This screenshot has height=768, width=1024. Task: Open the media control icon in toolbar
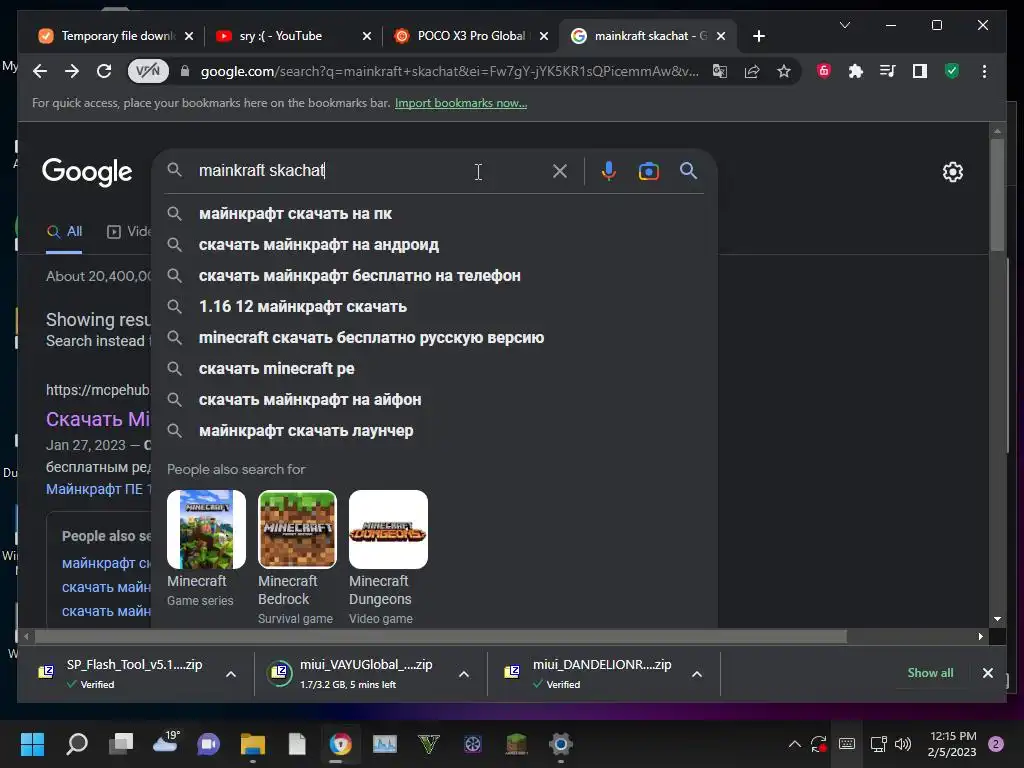[888, 71]
